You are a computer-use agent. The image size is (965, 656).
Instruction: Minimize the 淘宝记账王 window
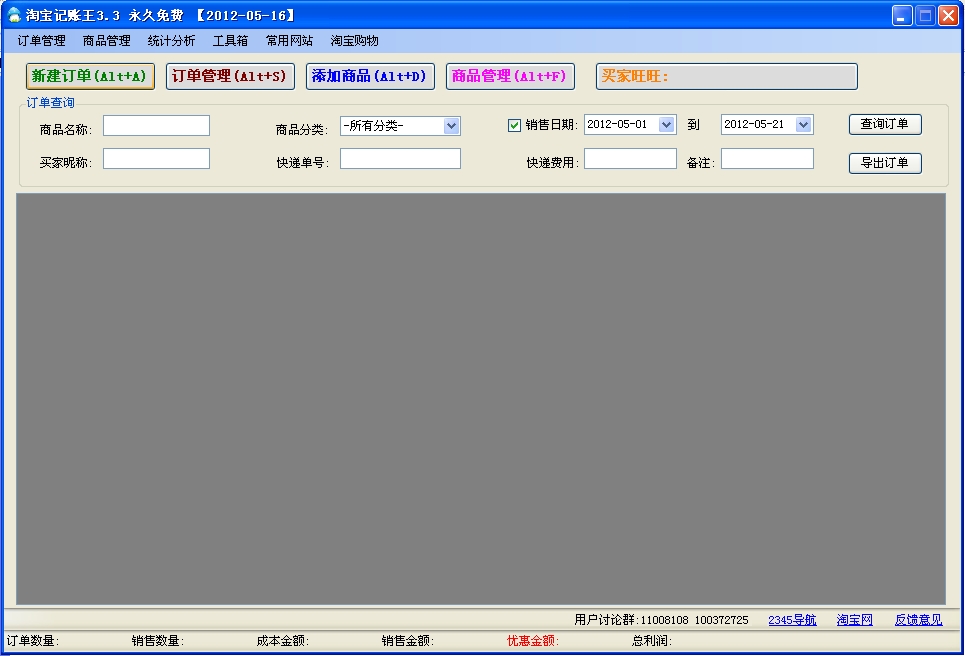coord(902,15)
